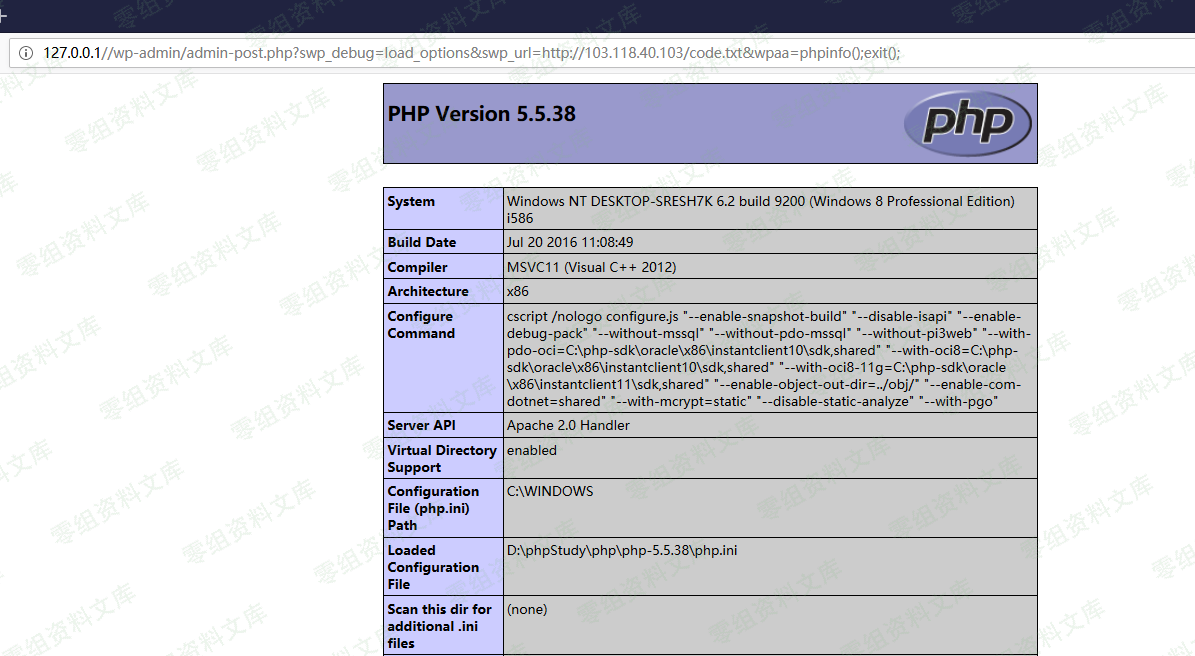Image resolution: width=1195 pixels, height=656 pixels.
Task: Click the Configure Command row label
Action: (421, 325)
